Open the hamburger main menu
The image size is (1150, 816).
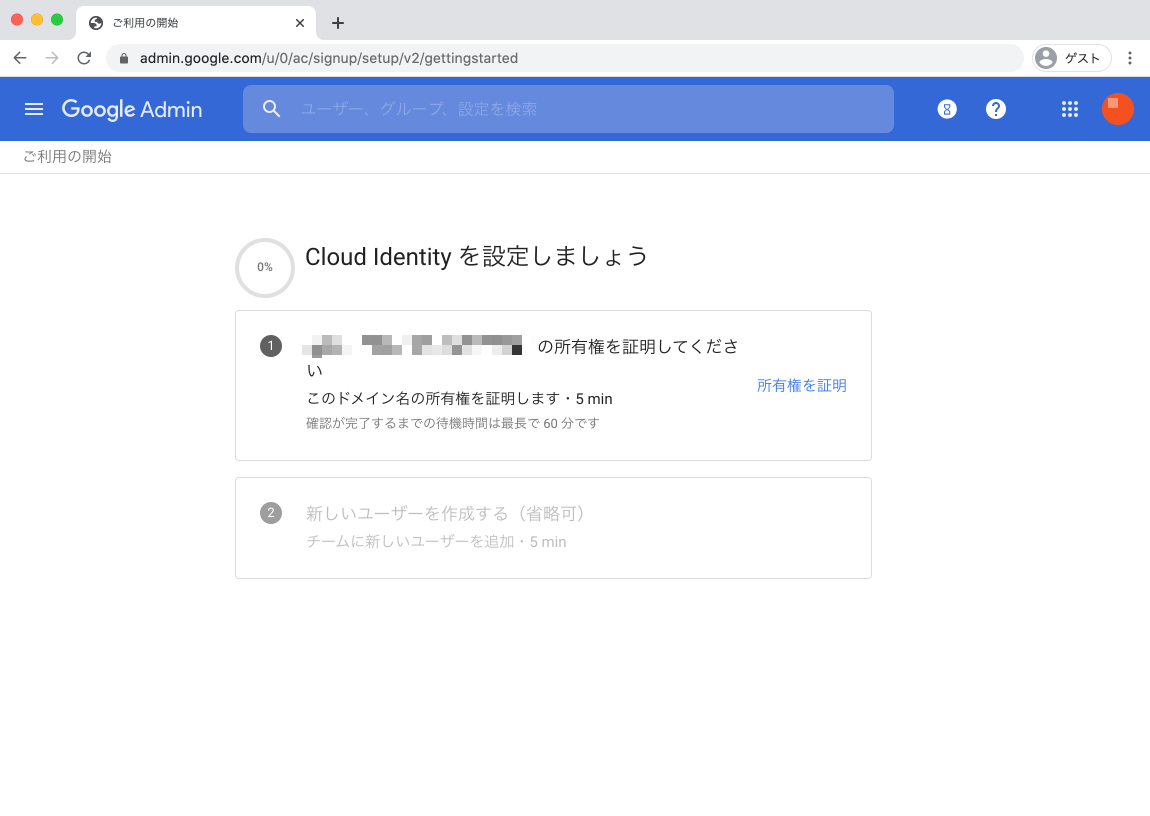tap(34, 109)
